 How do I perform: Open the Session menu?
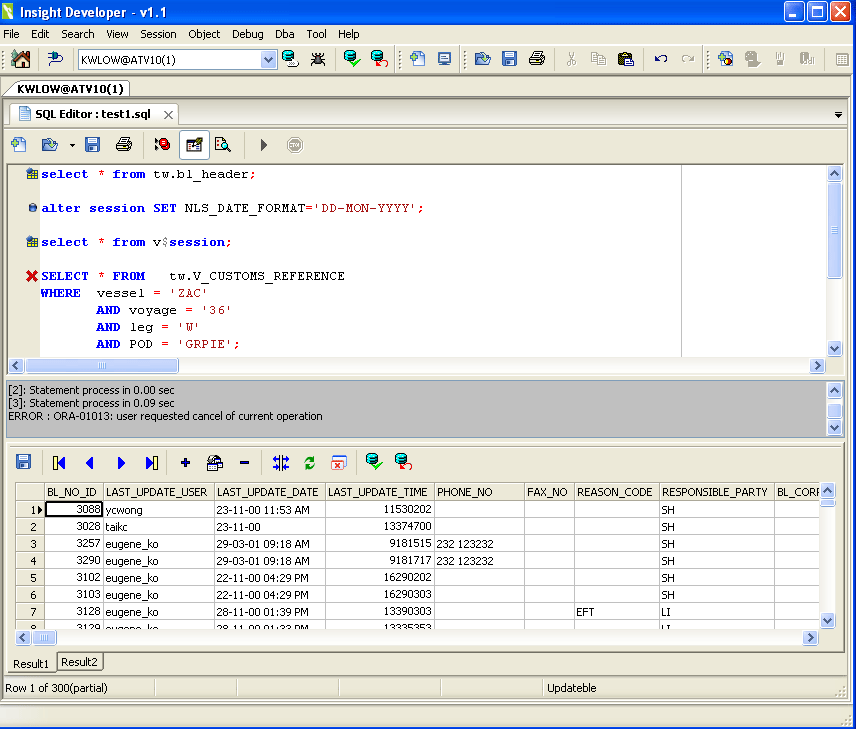pos(158,34)
